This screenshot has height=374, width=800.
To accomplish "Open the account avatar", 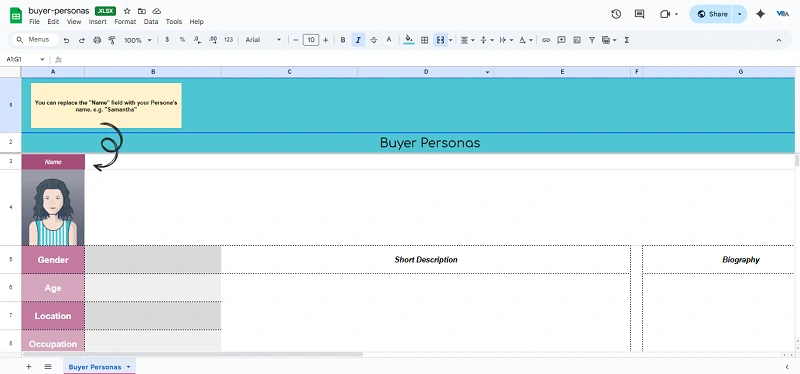I will pyautogui.click(x=783, y=14).
